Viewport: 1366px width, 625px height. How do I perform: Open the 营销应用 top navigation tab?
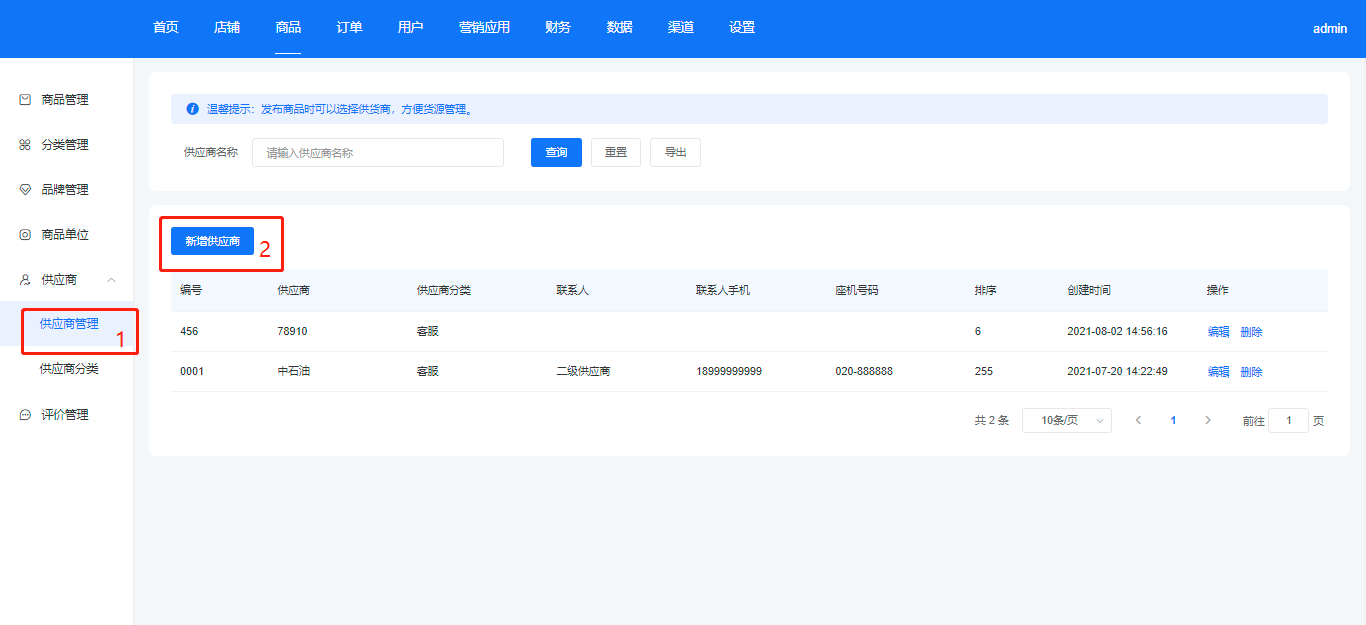(484, 28)
